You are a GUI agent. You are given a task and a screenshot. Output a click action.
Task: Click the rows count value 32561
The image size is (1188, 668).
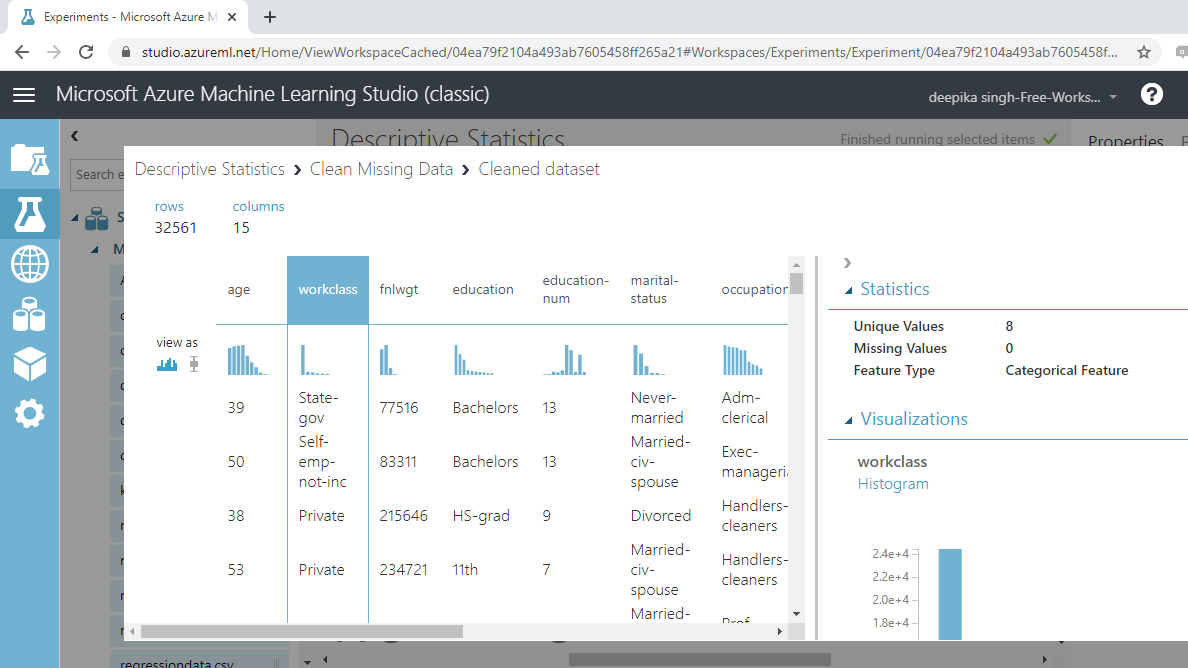[176, 228]
